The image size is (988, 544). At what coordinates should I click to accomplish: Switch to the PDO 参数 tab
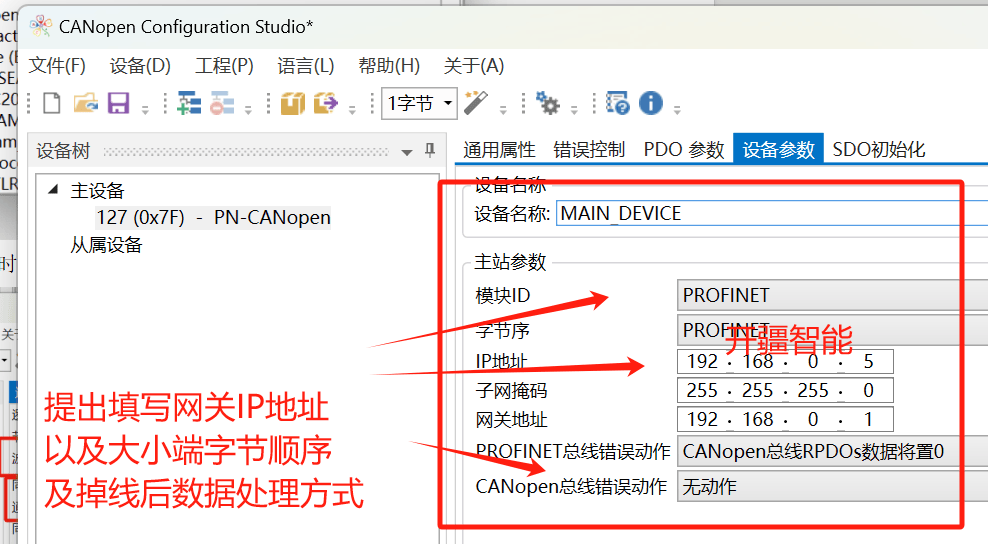pos(684,149)
